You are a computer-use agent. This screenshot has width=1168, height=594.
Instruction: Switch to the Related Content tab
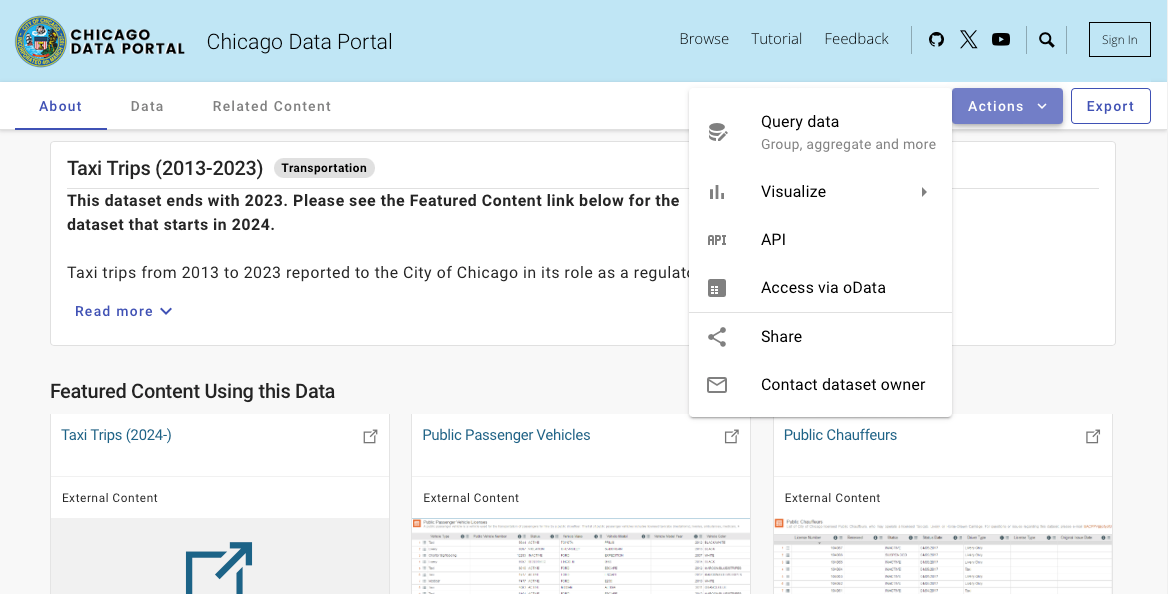pyautogui.click(x=272, y=106)
